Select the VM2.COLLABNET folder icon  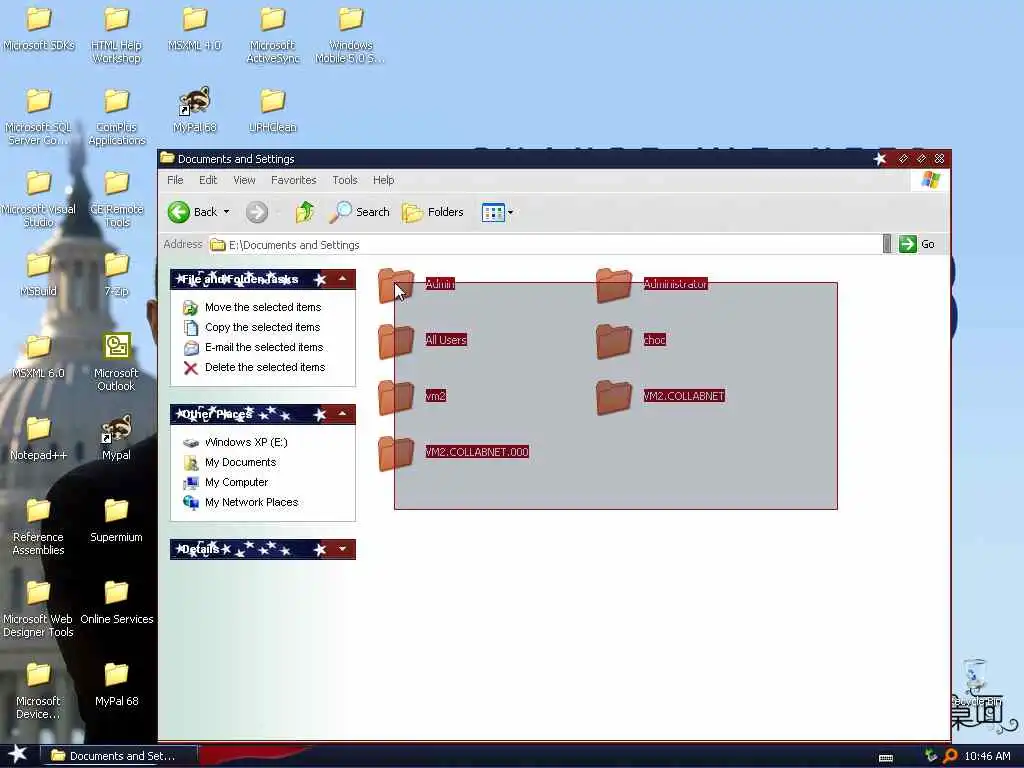[x=614, y=397]
